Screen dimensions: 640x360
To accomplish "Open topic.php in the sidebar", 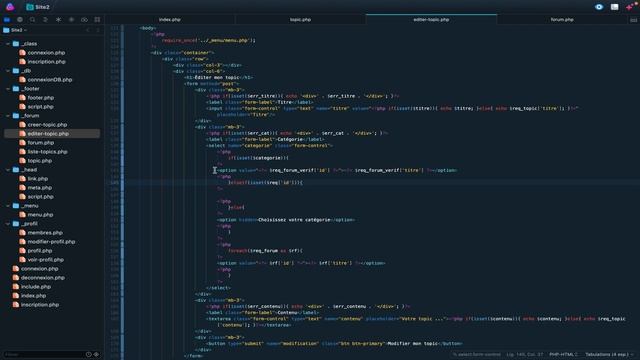I will [40, 160].
